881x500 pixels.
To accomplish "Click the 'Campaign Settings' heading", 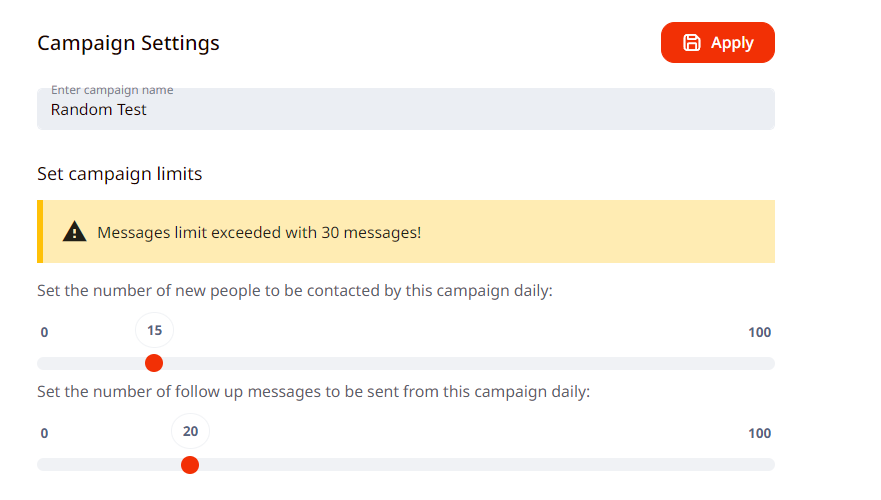I will 128,43.
